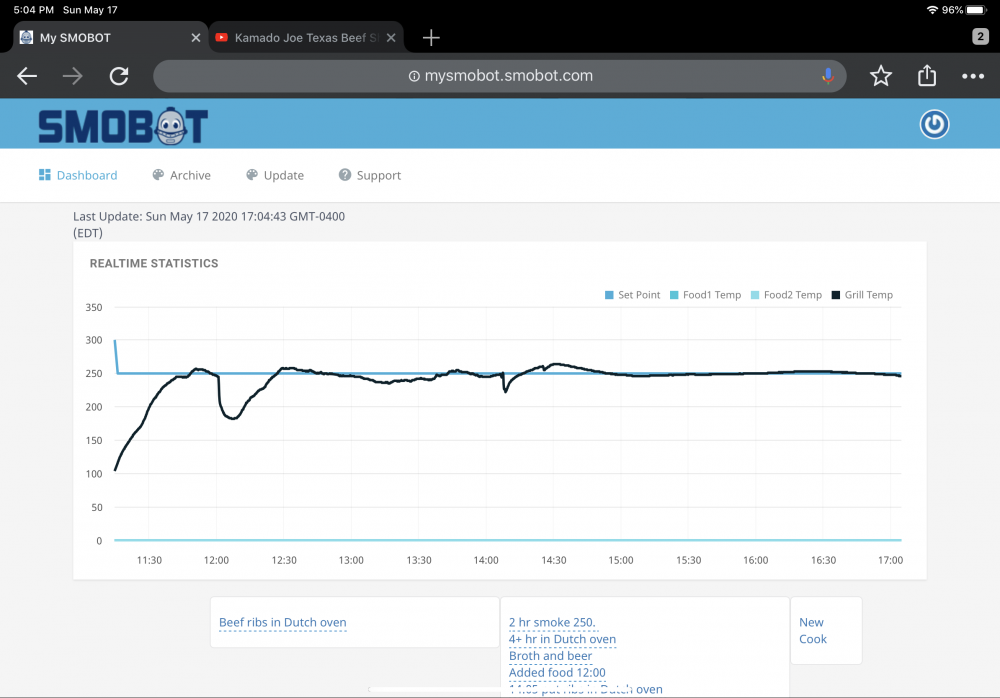Viewport: 1000px width, 698px height.
Task: Open the Support page
Action: [369, 175]
